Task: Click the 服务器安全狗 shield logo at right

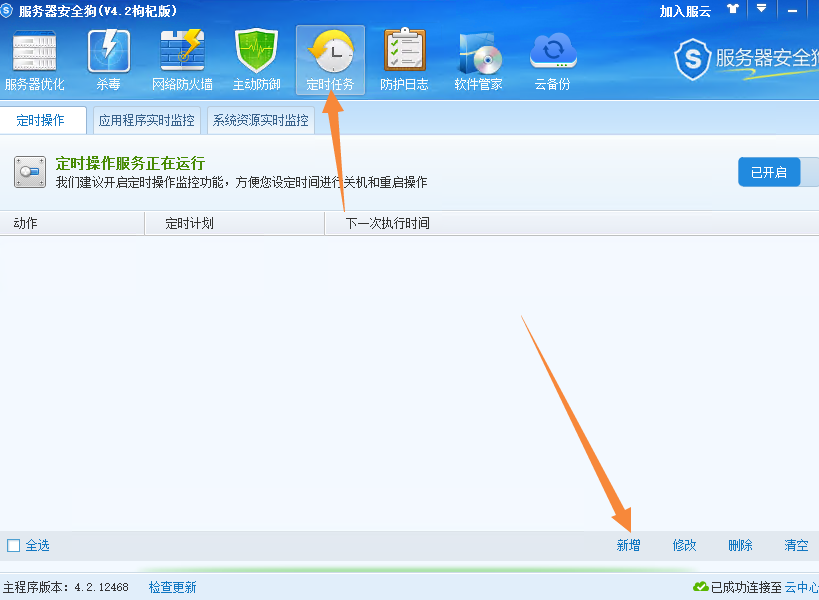Action: click(x=693, y=59)
